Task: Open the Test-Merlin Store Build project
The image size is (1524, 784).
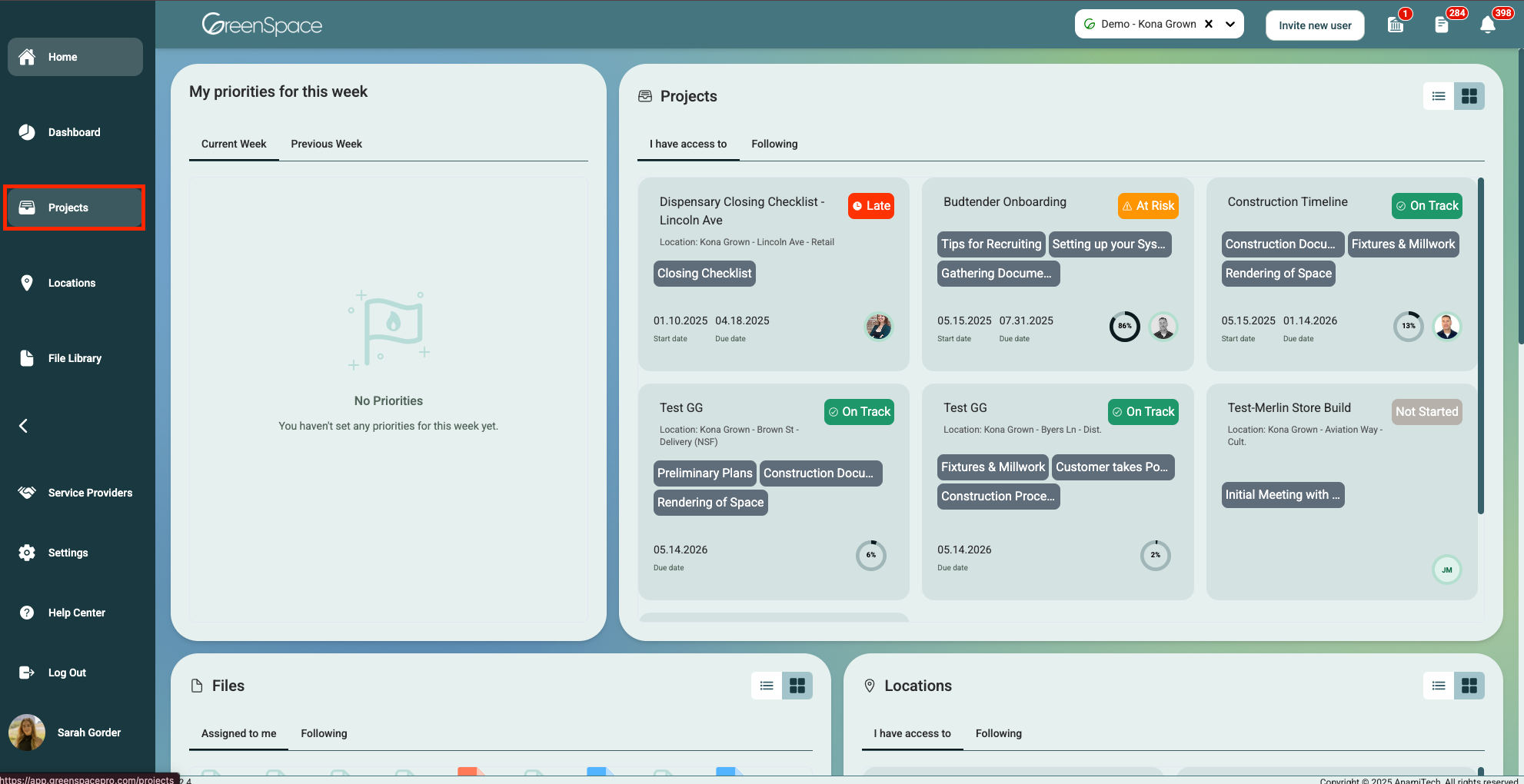Action: pyautogui.click(x=1289, y=407)
